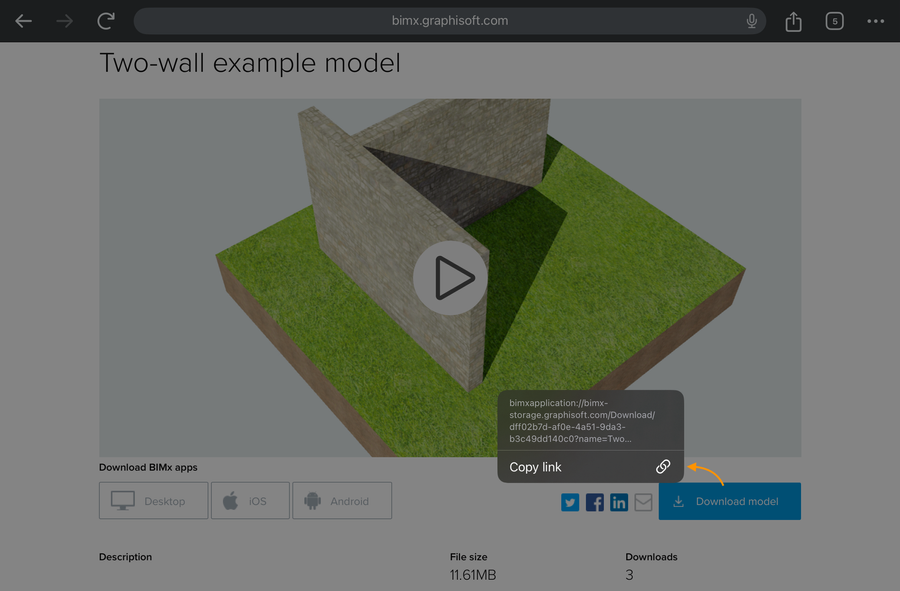The height and width of the screenshot is (591, 900).
Task: Click the Downloads label
Action: (651, 557)
